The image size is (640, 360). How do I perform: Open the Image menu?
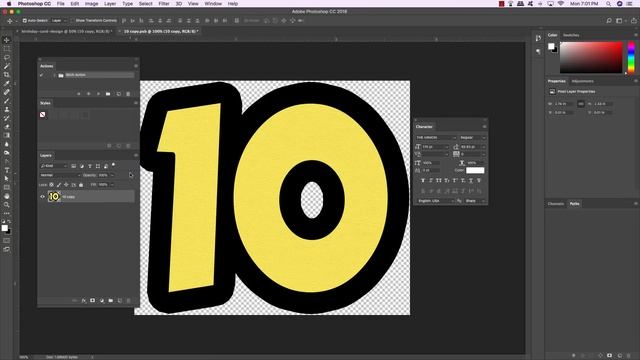click(x=91, y=4)
